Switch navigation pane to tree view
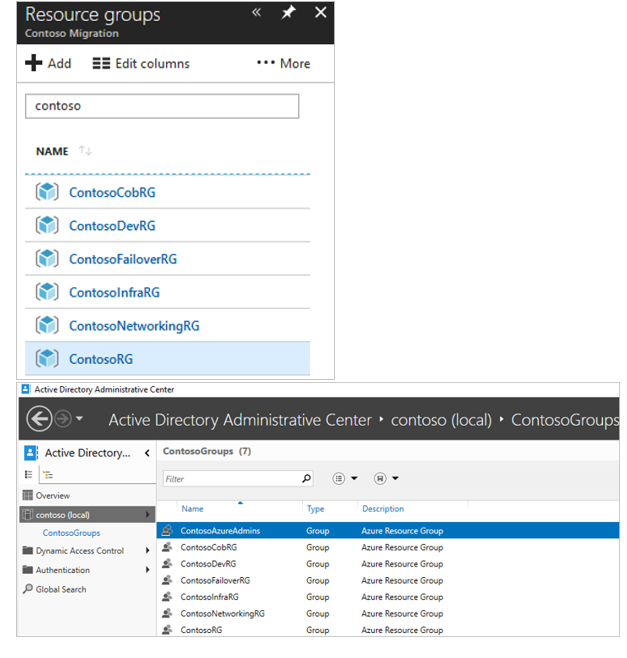The width and height of the screenshot is (627, 658). (48, 475)
